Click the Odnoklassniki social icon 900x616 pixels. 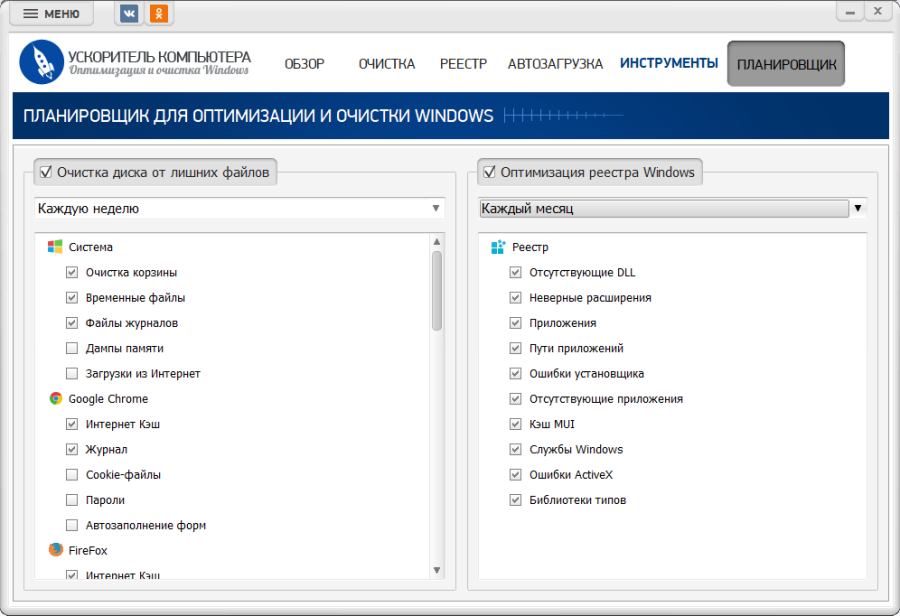[x=159, y=13]
